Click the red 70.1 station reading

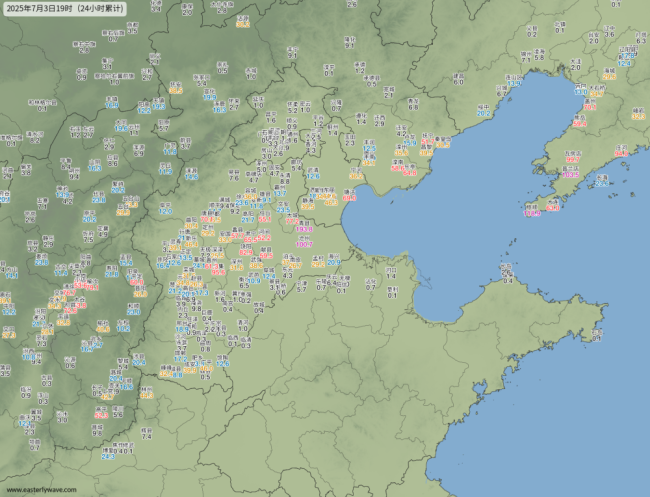click(x=589, y=107)
